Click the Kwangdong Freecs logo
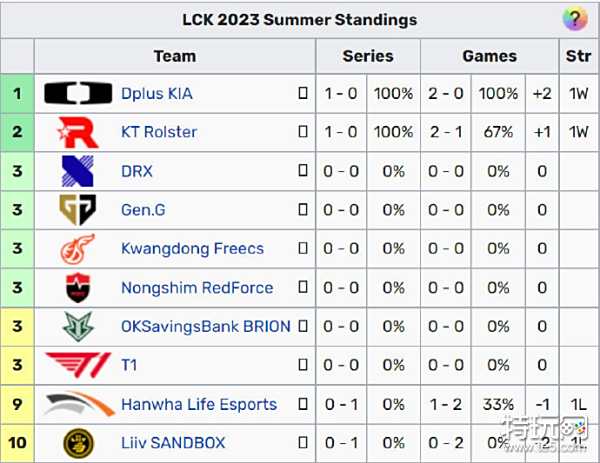The height and width of the screenshot is (463, 600). (x=78, y=249)
